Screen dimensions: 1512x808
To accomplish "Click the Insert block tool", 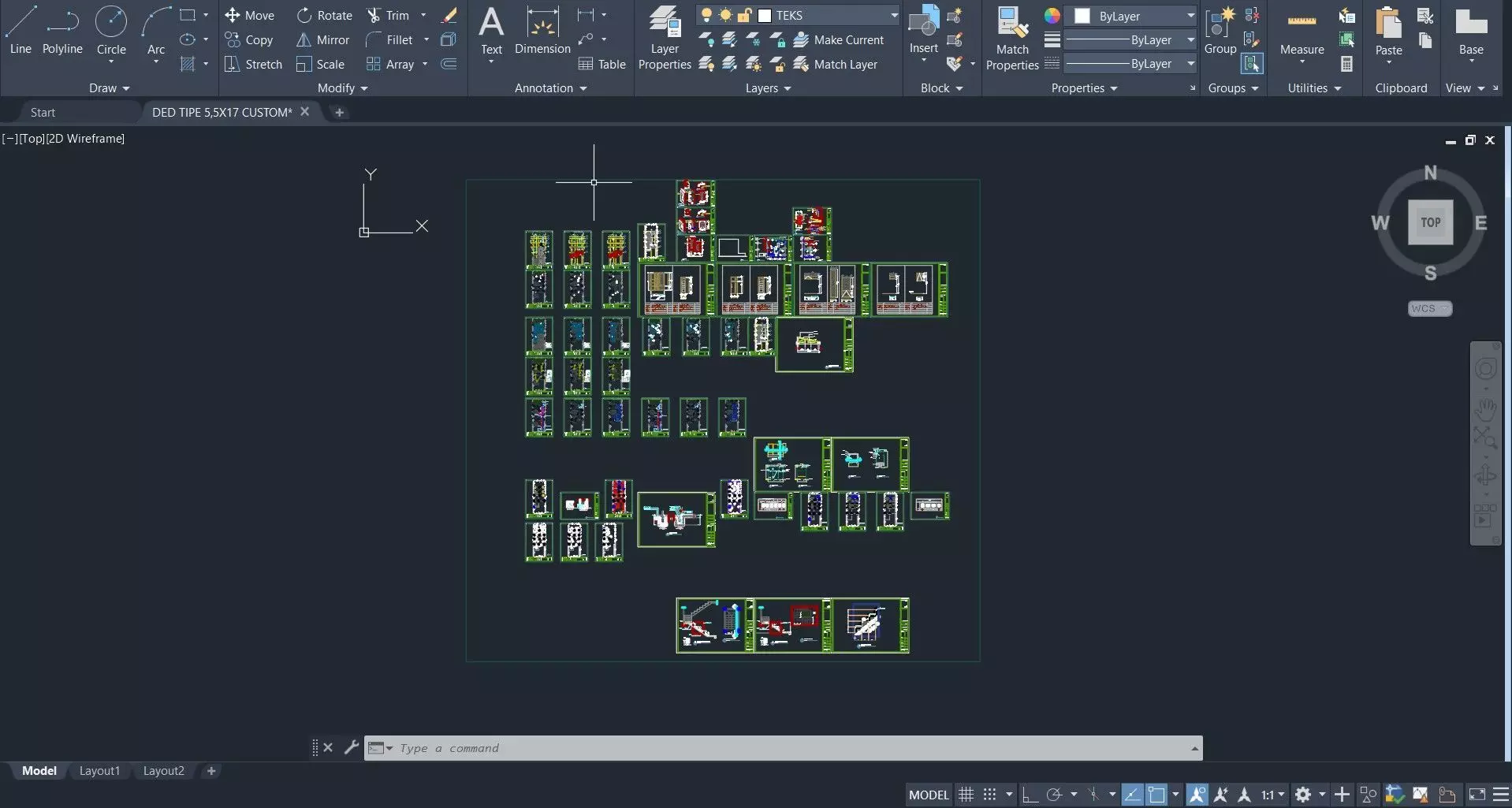I will coord(923,30).
